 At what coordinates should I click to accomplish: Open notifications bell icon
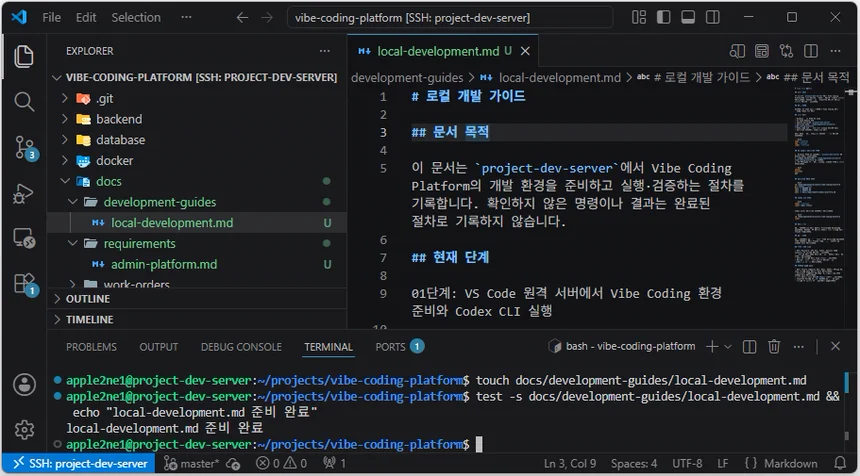(840, 464)
